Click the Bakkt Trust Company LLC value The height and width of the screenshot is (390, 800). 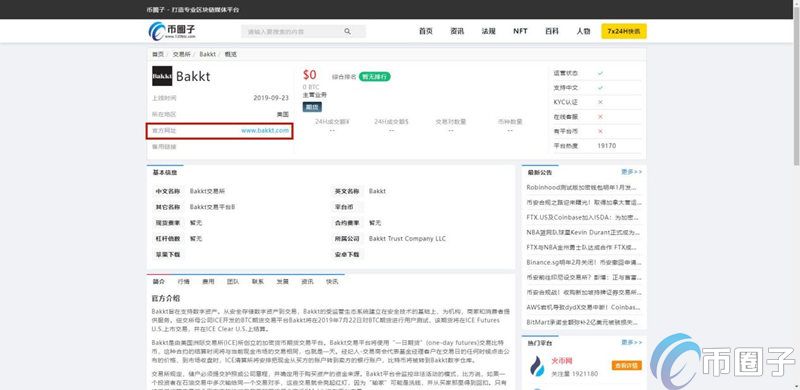(407, 238)
